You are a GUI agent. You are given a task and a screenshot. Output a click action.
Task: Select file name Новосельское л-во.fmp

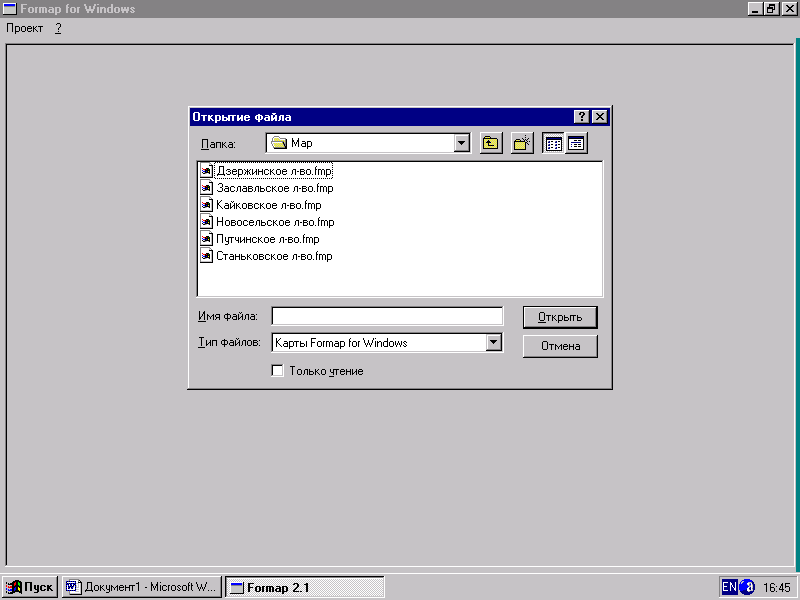point(275,222)
